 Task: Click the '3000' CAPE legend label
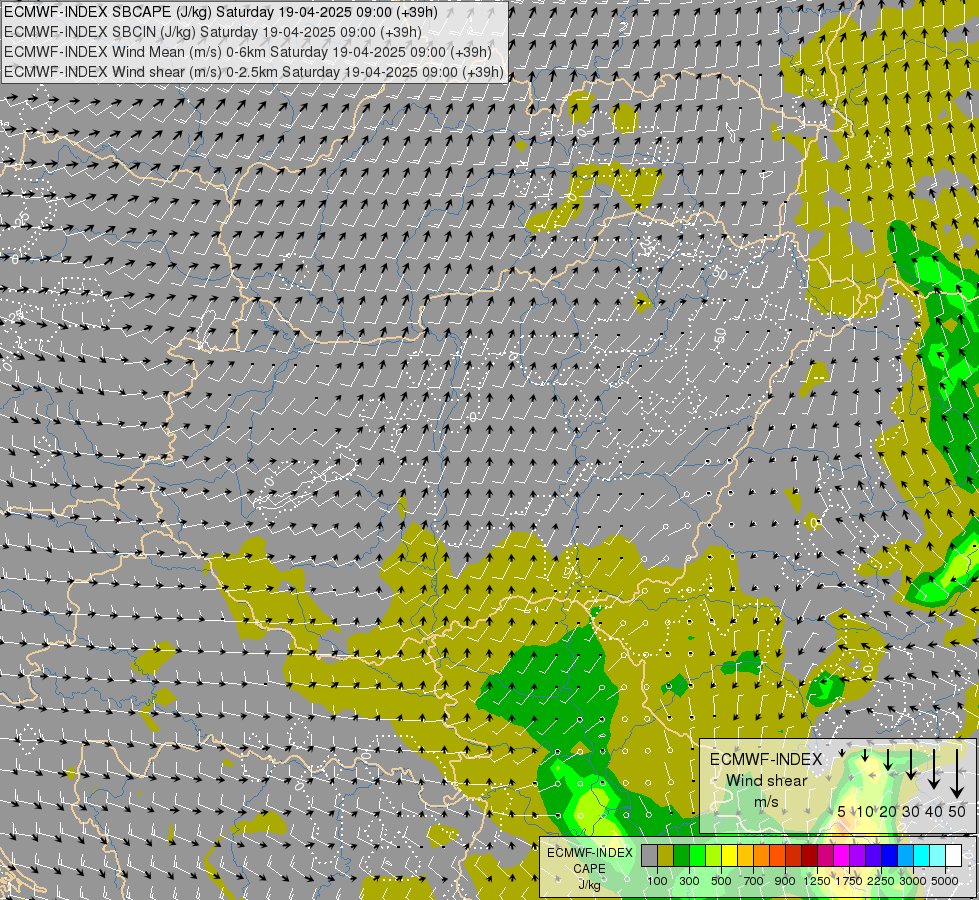point(913,881)
